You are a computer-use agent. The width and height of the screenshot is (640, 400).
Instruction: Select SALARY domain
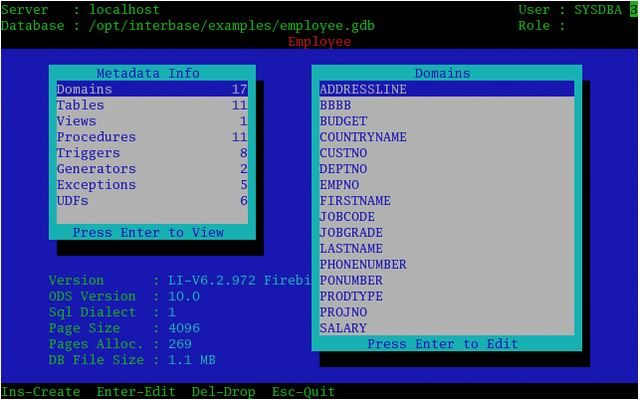447,328
